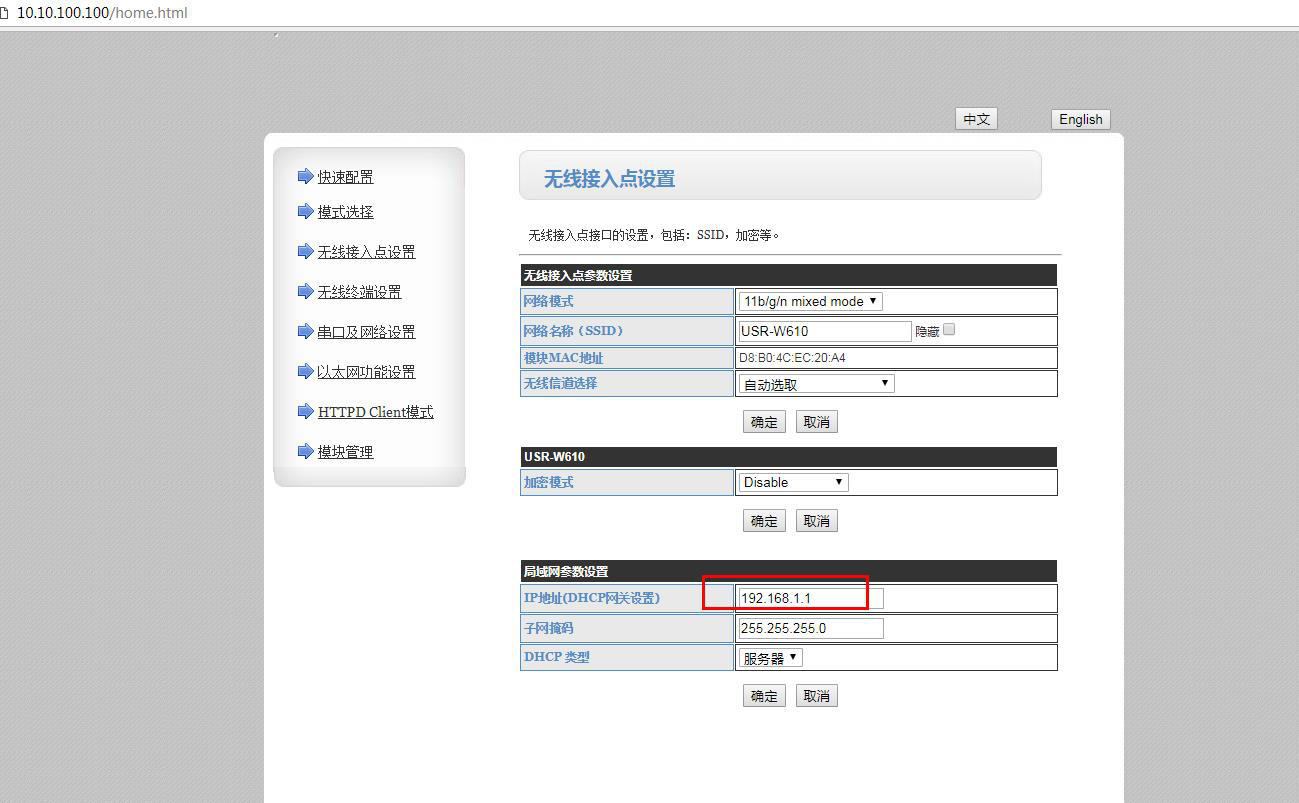
Task: Click the arrow icon beside 模块管理
Action: (305, 451)
